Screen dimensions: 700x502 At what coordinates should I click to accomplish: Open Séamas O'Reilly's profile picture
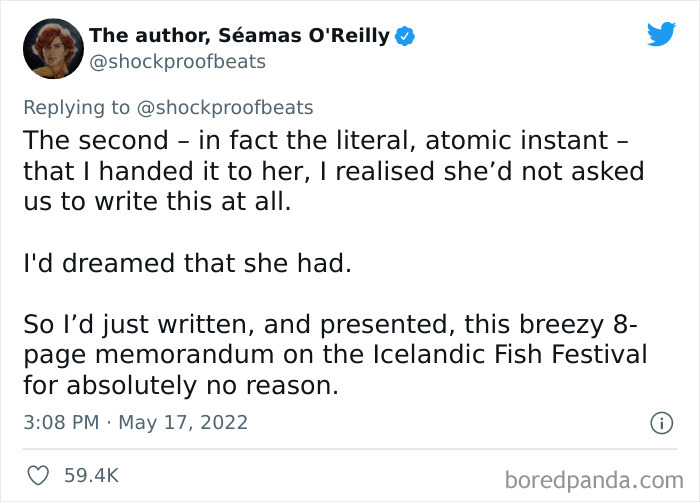coord(52,49)
